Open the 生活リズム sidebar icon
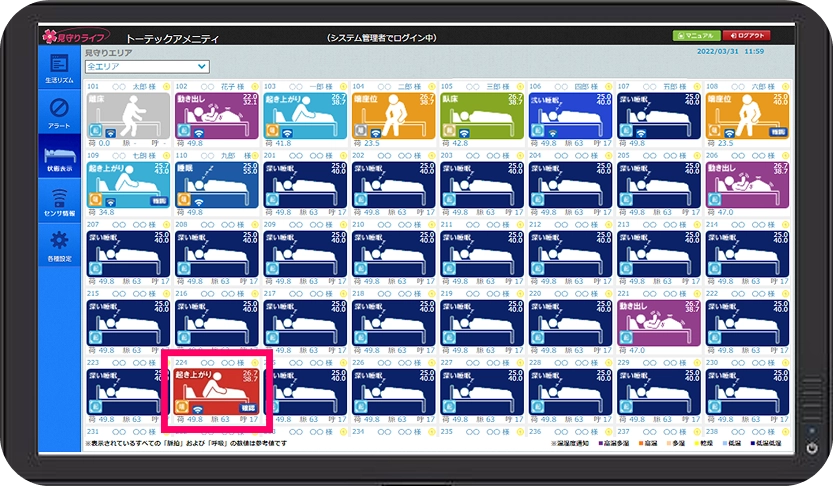The height and width of the screenshot is (487, 834). (x=58, y=67)
